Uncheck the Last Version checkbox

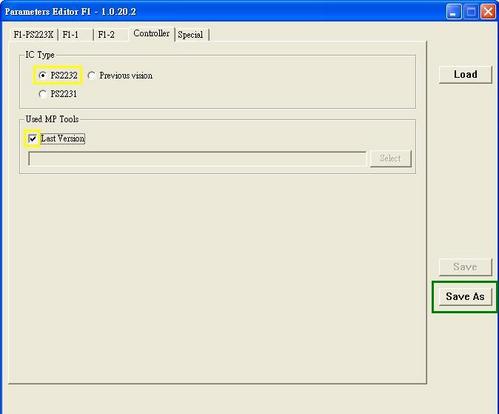(x=33, y=138)
